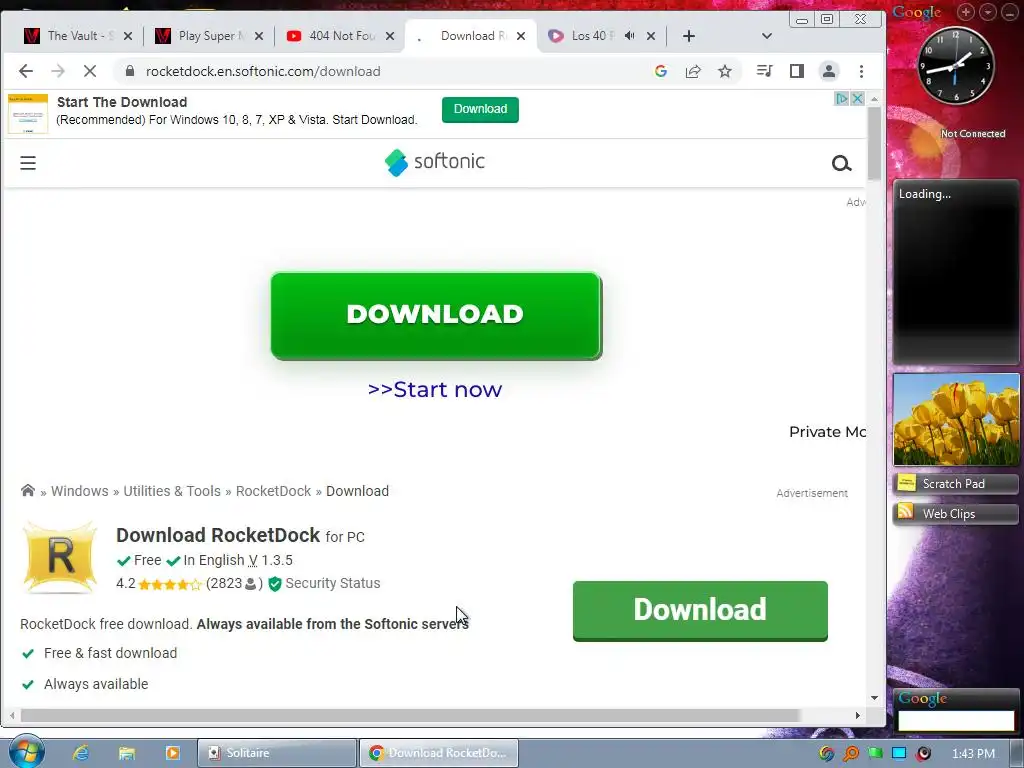This screenshot has width=1024, height=768.
Task: Click the Chrome icon in the system tray
Action: 827,754
